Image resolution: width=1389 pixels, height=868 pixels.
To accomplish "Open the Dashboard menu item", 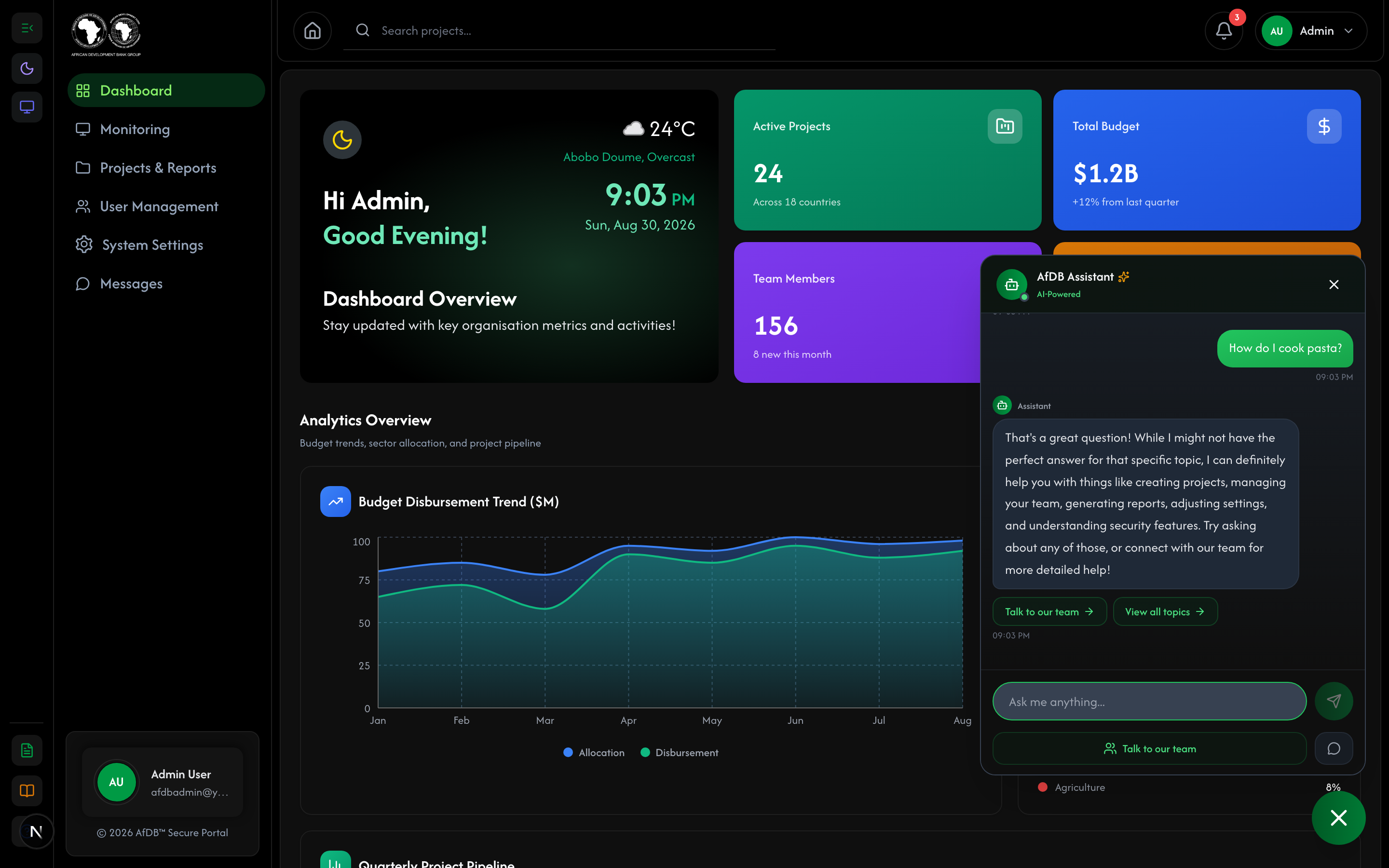I will click(166, 90).
